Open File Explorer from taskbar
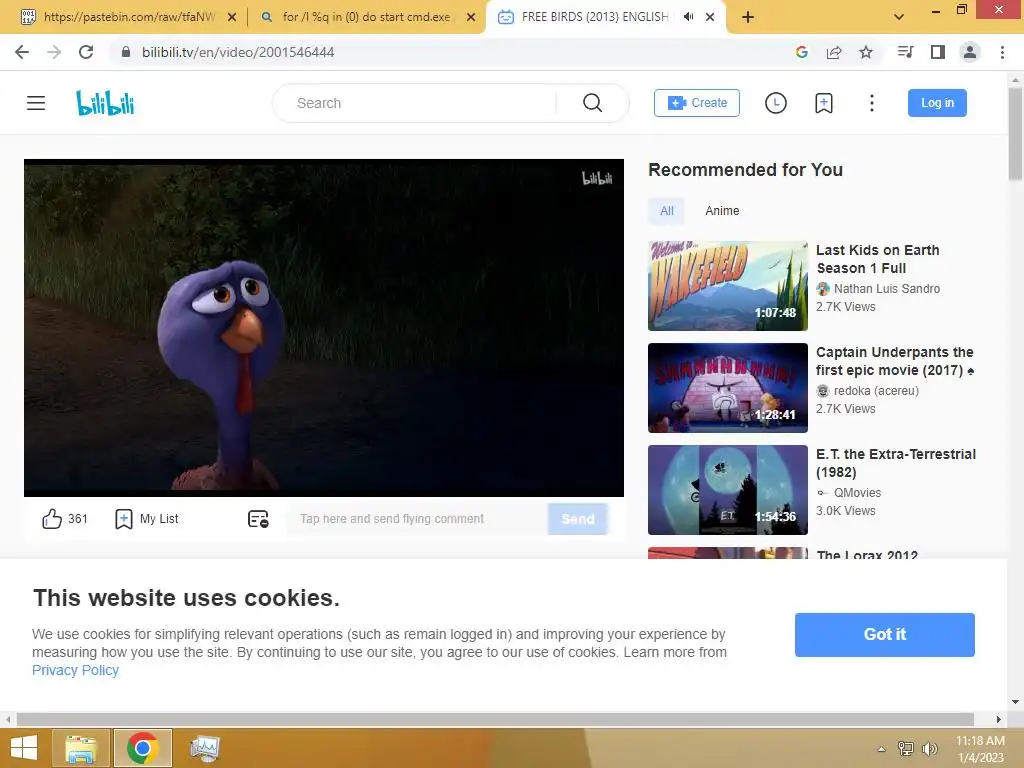This screenshot has width=1024, height=768. 81,748
